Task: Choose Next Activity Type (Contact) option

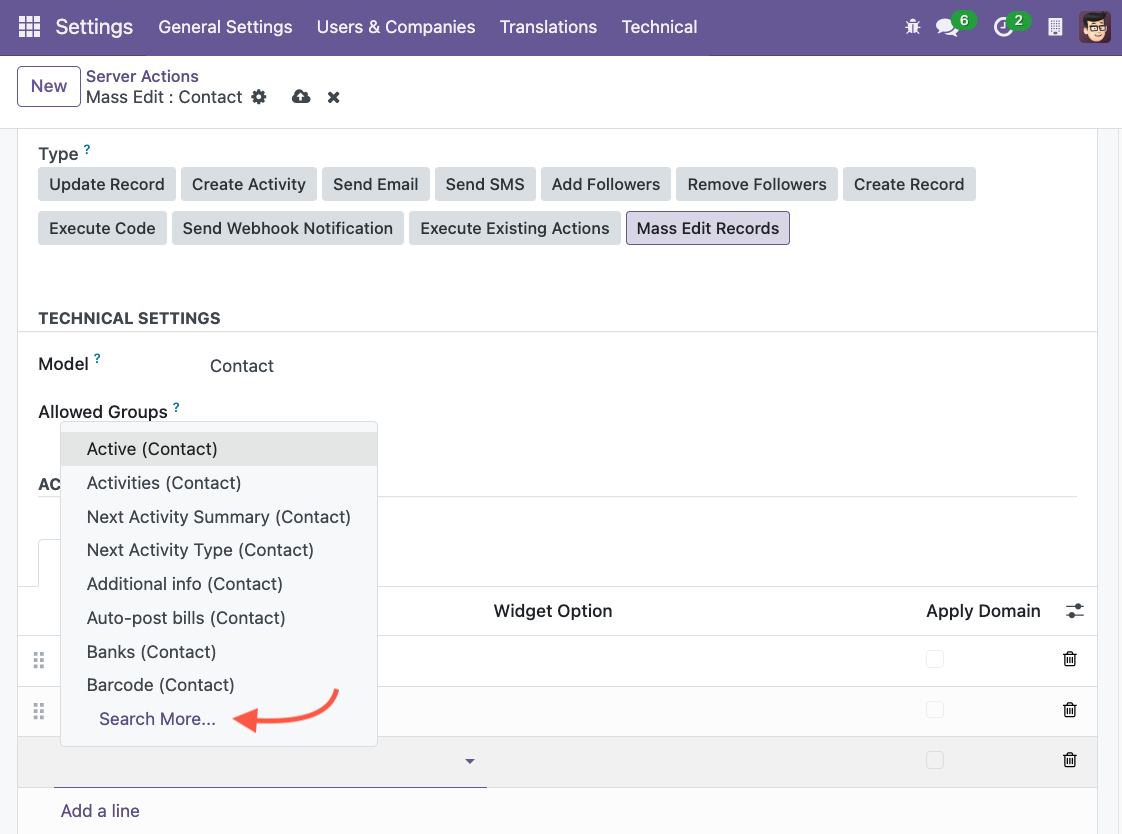Action: coord(219,550)
